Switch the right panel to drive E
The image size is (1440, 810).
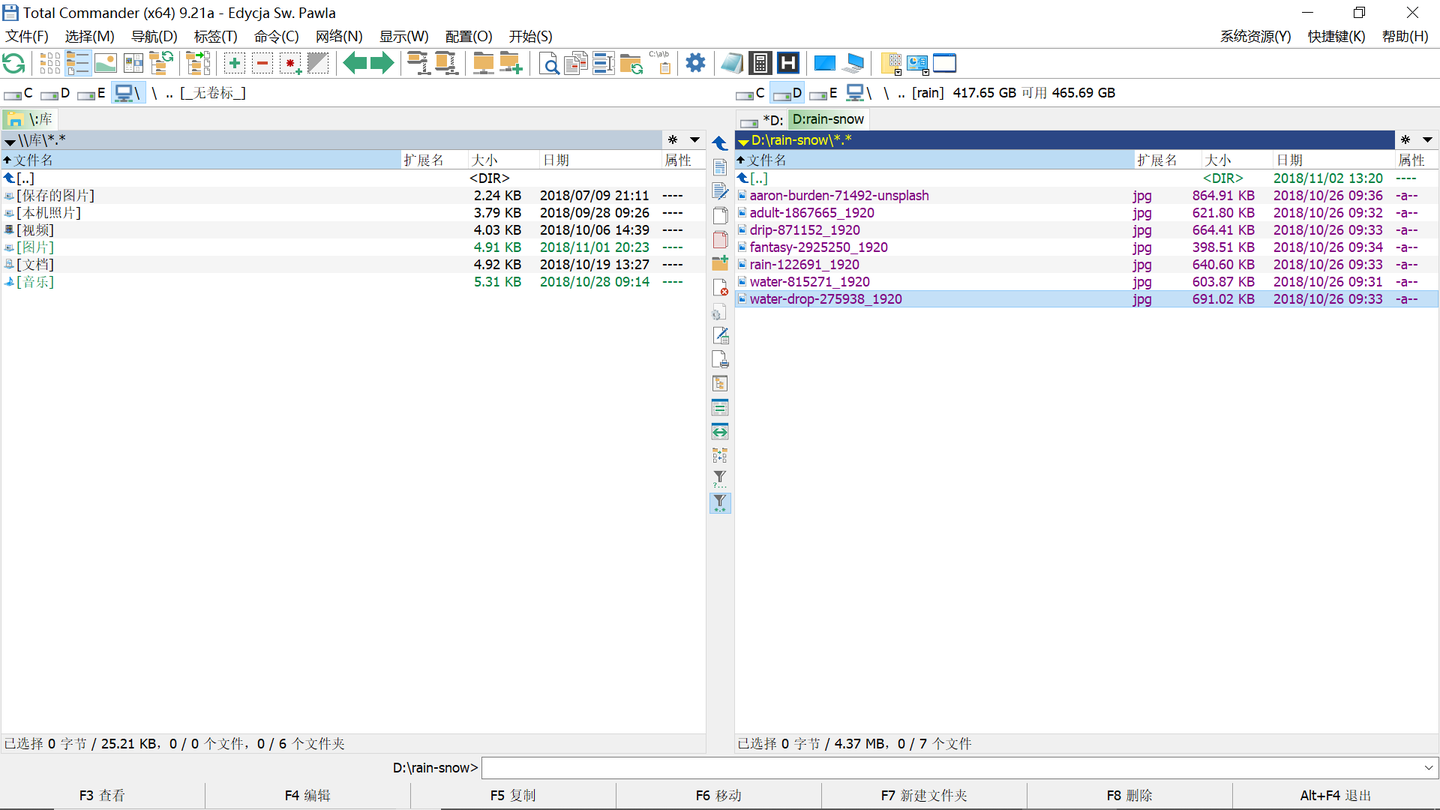pos(824,93)
